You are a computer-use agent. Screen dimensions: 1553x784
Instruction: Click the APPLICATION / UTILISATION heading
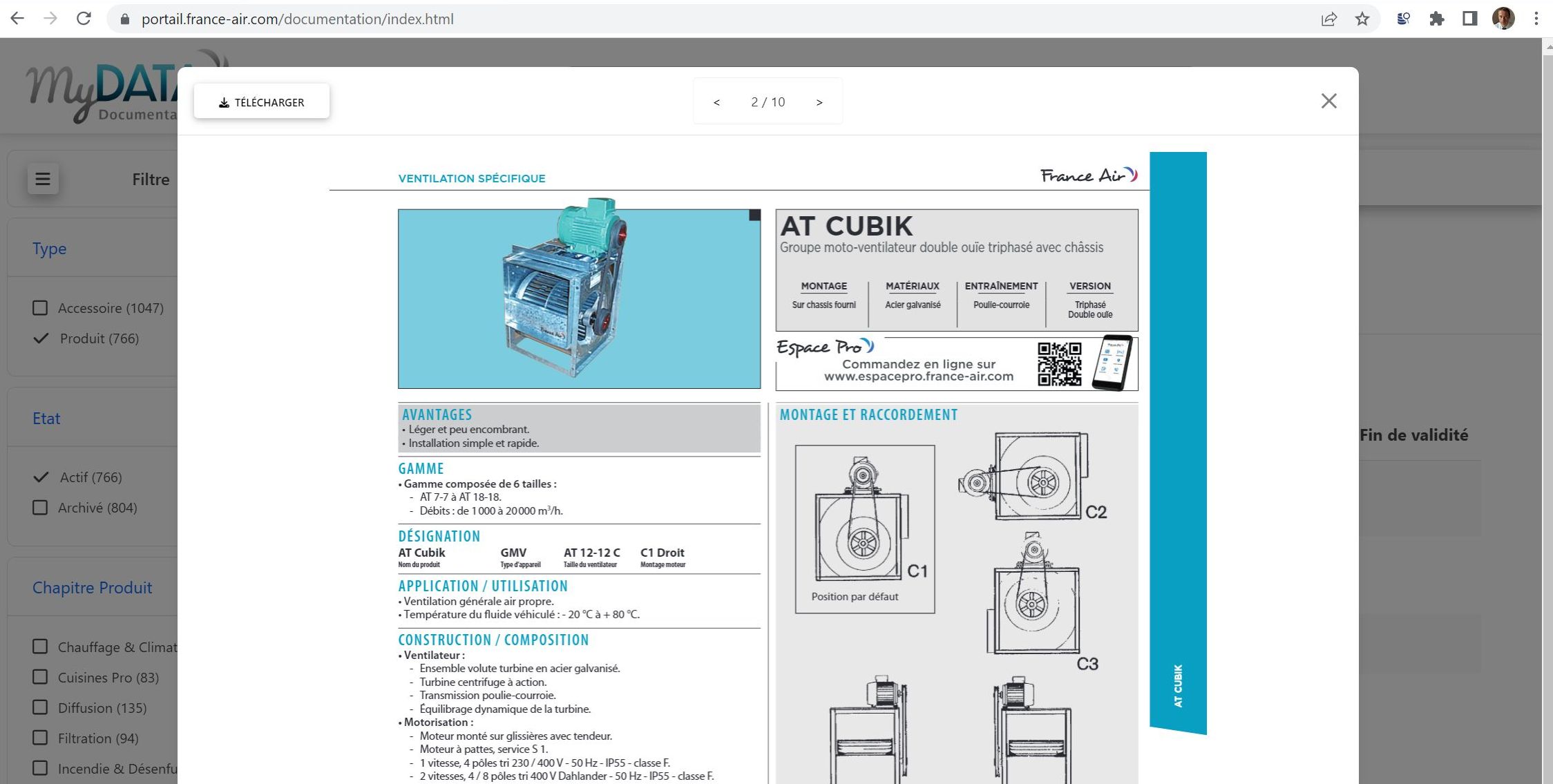click(x=483, y=586)
